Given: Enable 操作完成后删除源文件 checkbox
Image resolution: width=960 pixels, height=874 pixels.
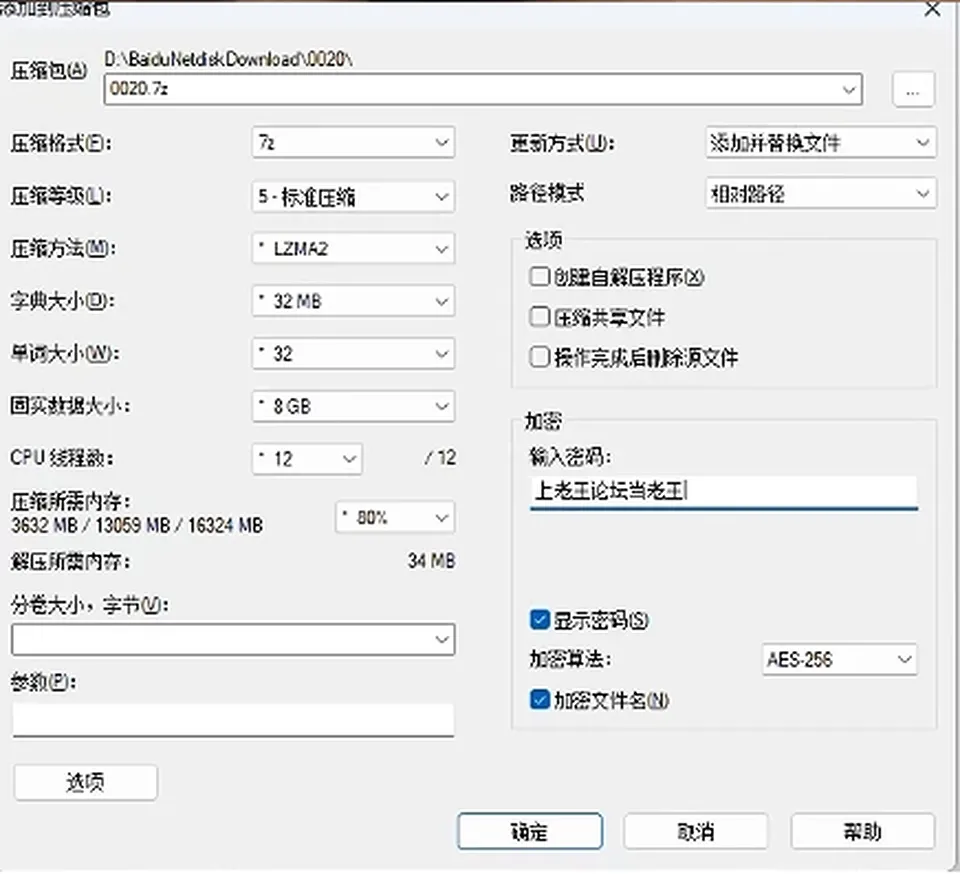Looking at the screenshot, I should pyautogui.click(x=539, y=357).
